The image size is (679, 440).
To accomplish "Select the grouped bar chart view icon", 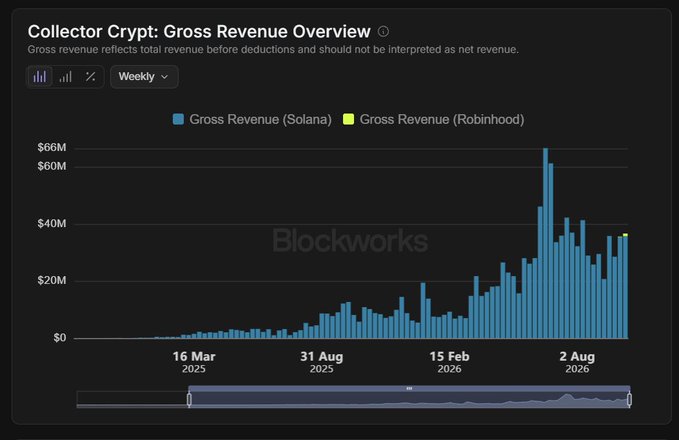I will click(40, 77).
